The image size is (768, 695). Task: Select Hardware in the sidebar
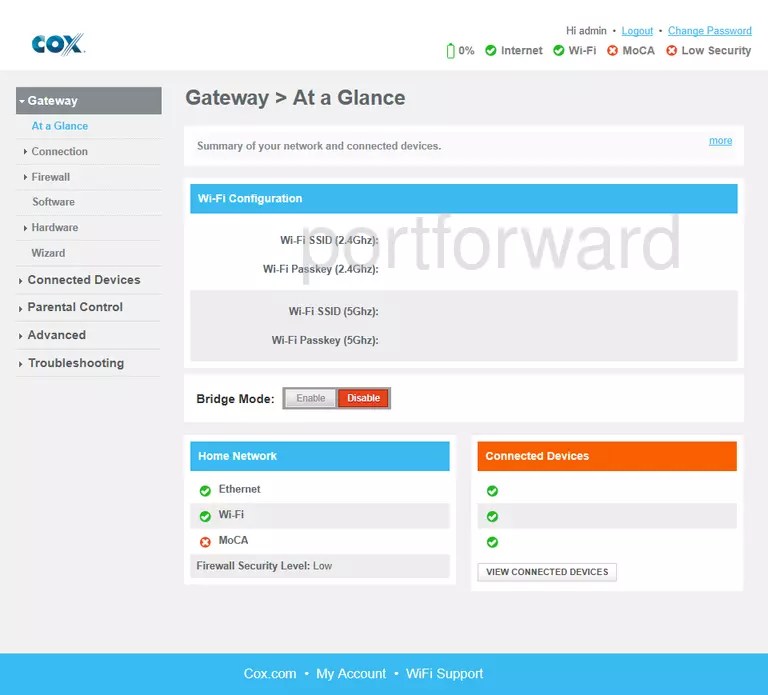[54, 227]
